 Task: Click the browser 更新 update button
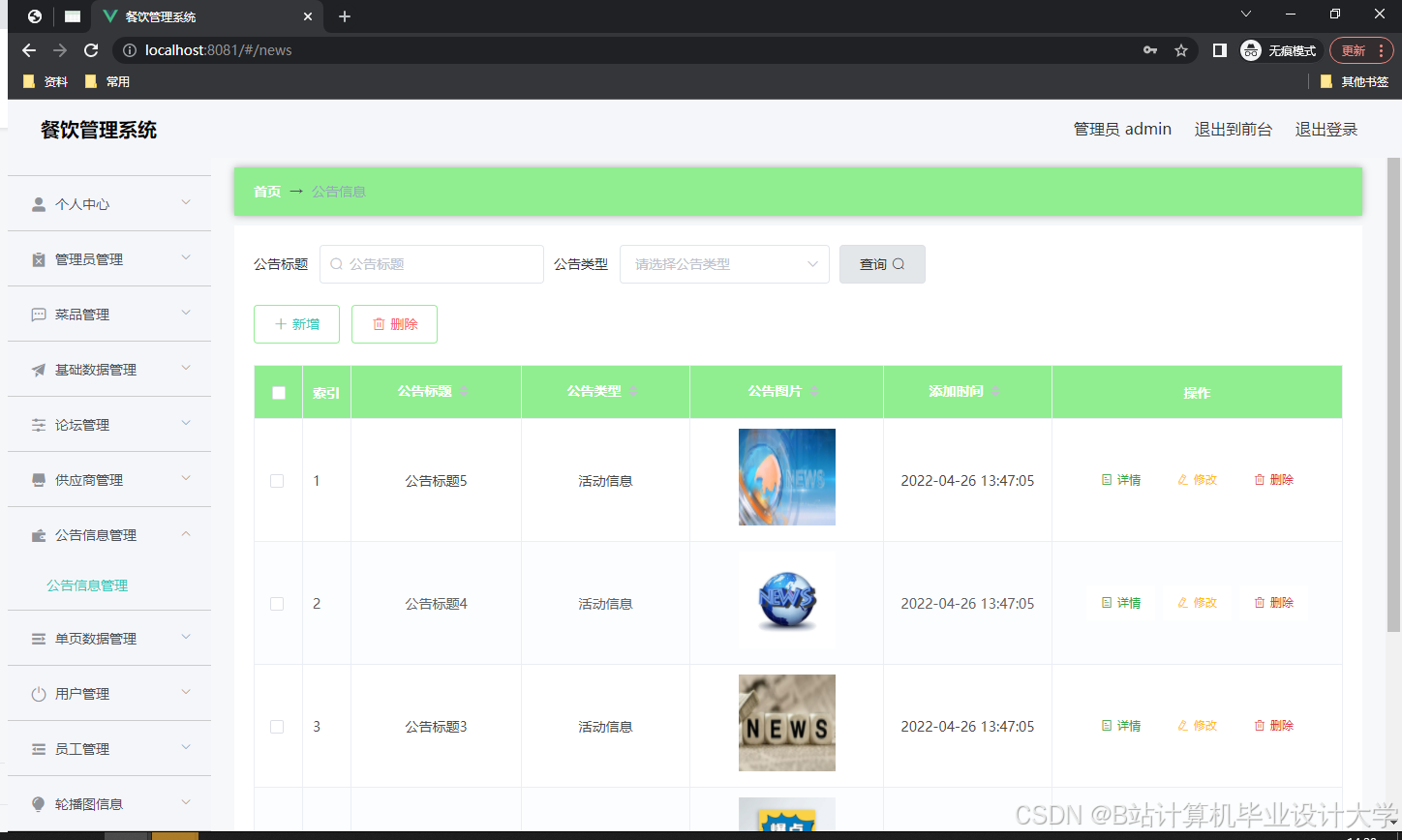(x=1361, y=50)
